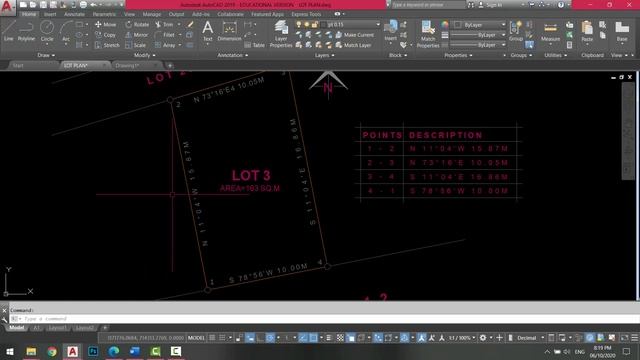The width and height of the screenshot is (640, 360).
Task: Switch to the Model layout tab
Action: (17, 328)
